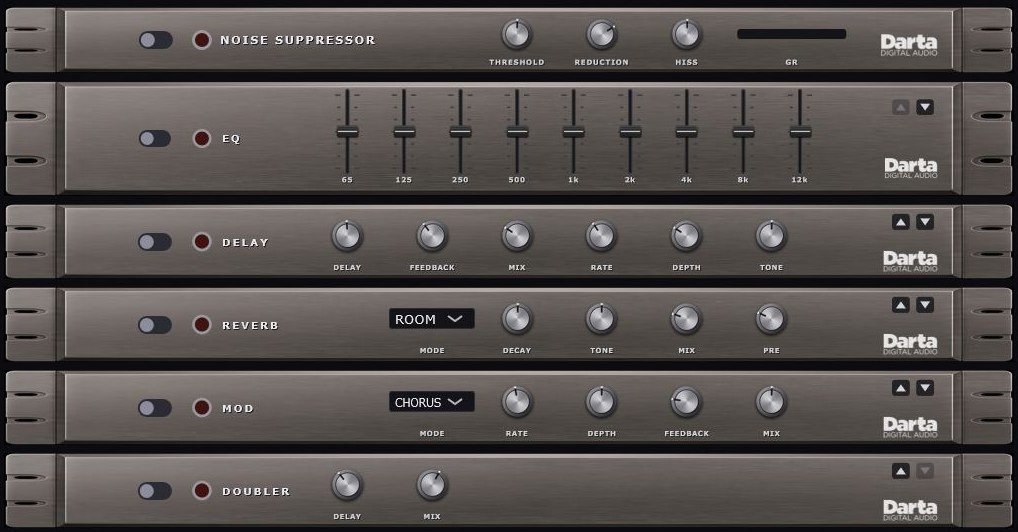Viewport: 1018px width, 532px height.
Task: Move the Delay module up
Action: (x=900, y=222)
